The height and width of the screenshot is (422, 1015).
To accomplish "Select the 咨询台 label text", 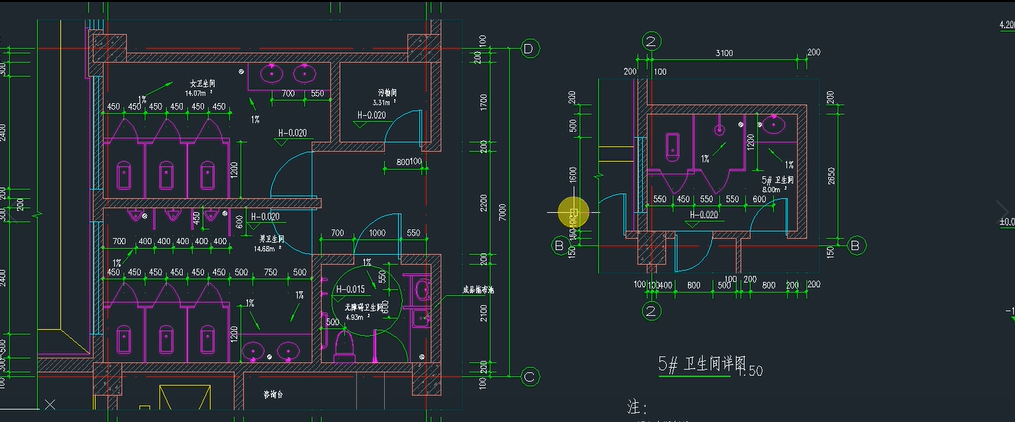I will [x=273, y=395].
